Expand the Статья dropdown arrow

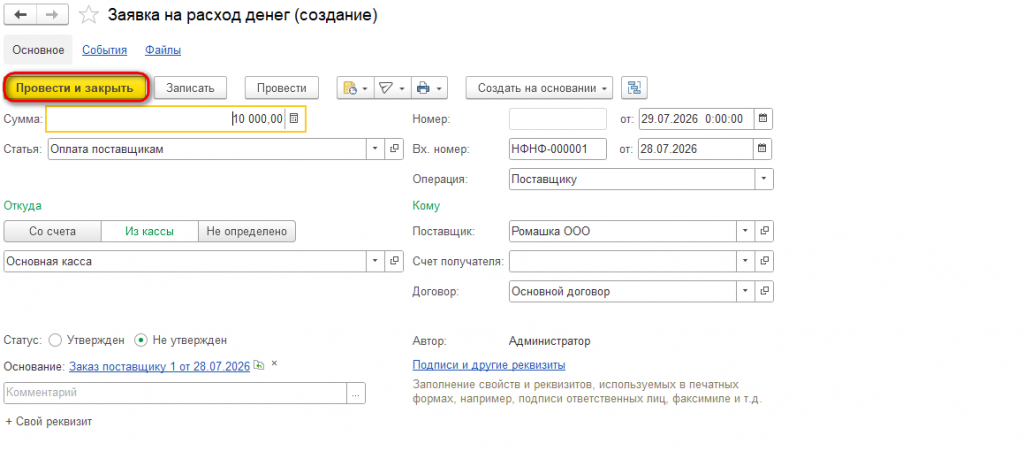(375, 149)
